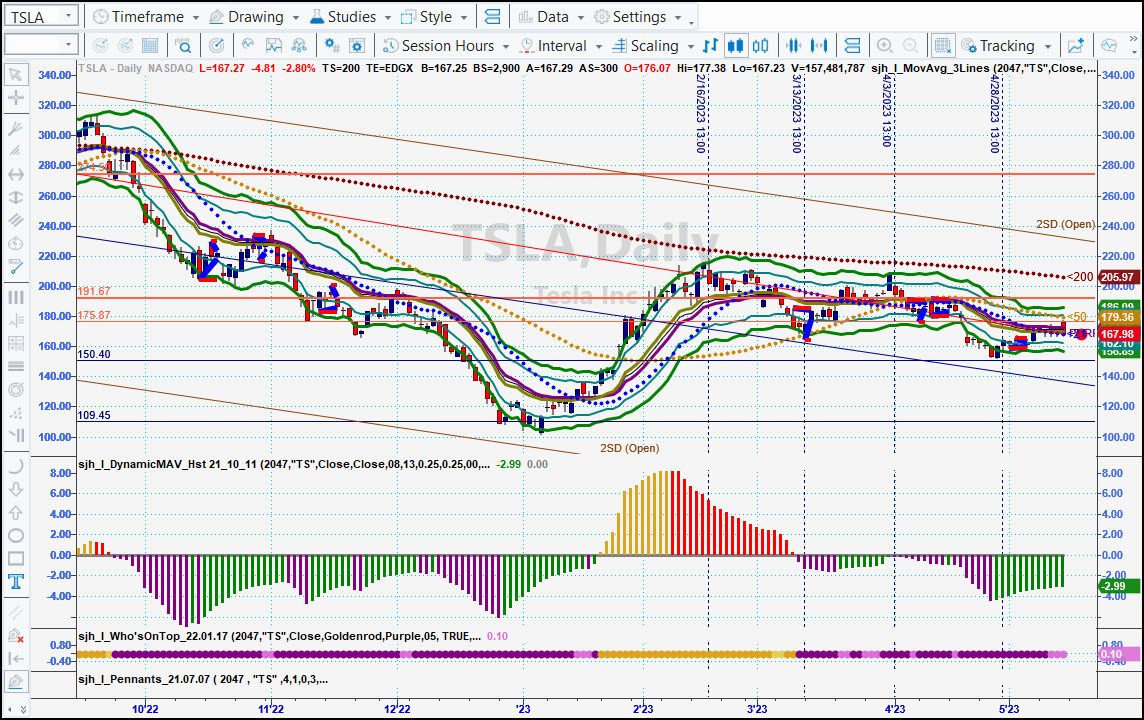Click the green -2.99 histogram value tag
The height and width of the screenshot is (720, 1144).
(1116, 586)
